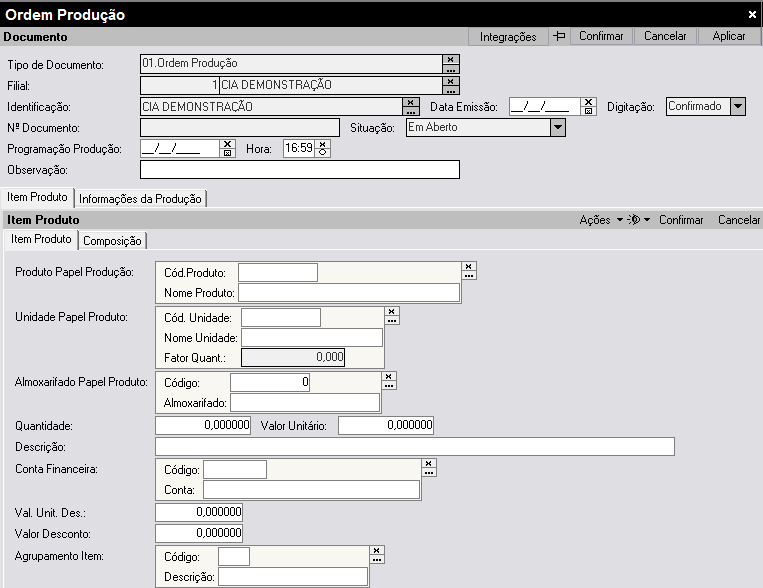This screenshot has height=588, width=763.
Task: Click the Conta Financeira Código field
Action: click(x=235, y=469)
